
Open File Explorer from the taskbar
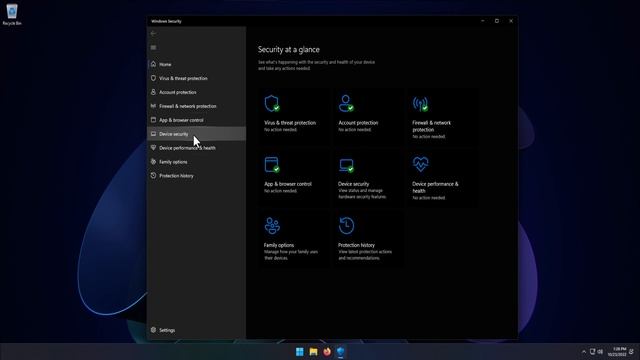pos(313,352)
